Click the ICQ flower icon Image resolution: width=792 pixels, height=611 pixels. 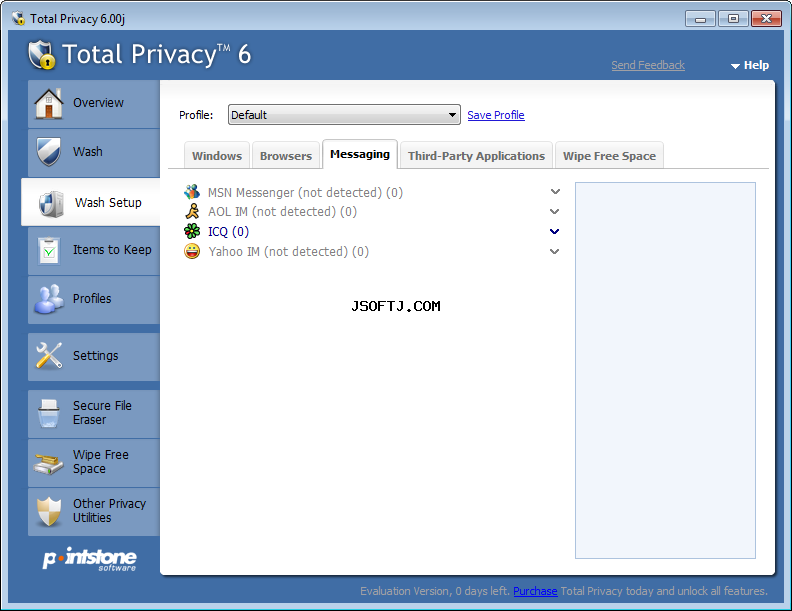pyautogui.click(x=192, y=231)
